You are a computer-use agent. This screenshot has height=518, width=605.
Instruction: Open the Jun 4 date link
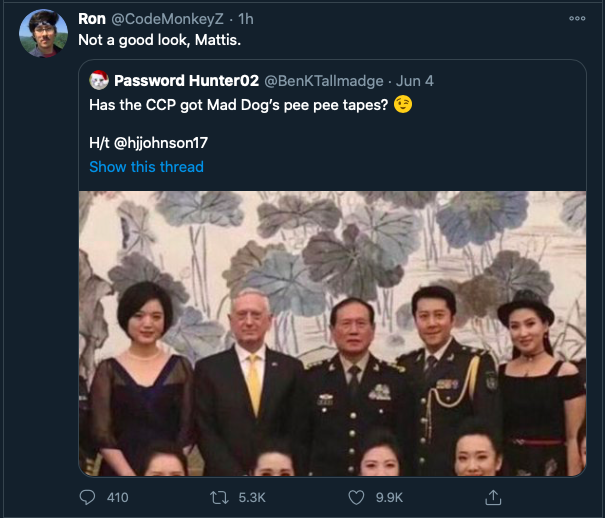[x=414, y=80]
